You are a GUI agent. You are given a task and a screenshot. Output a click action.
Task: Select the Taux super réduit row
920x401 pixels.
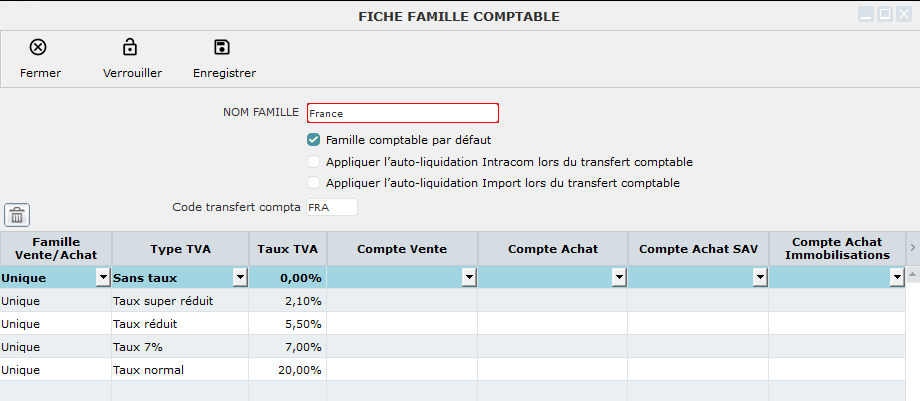178,301
